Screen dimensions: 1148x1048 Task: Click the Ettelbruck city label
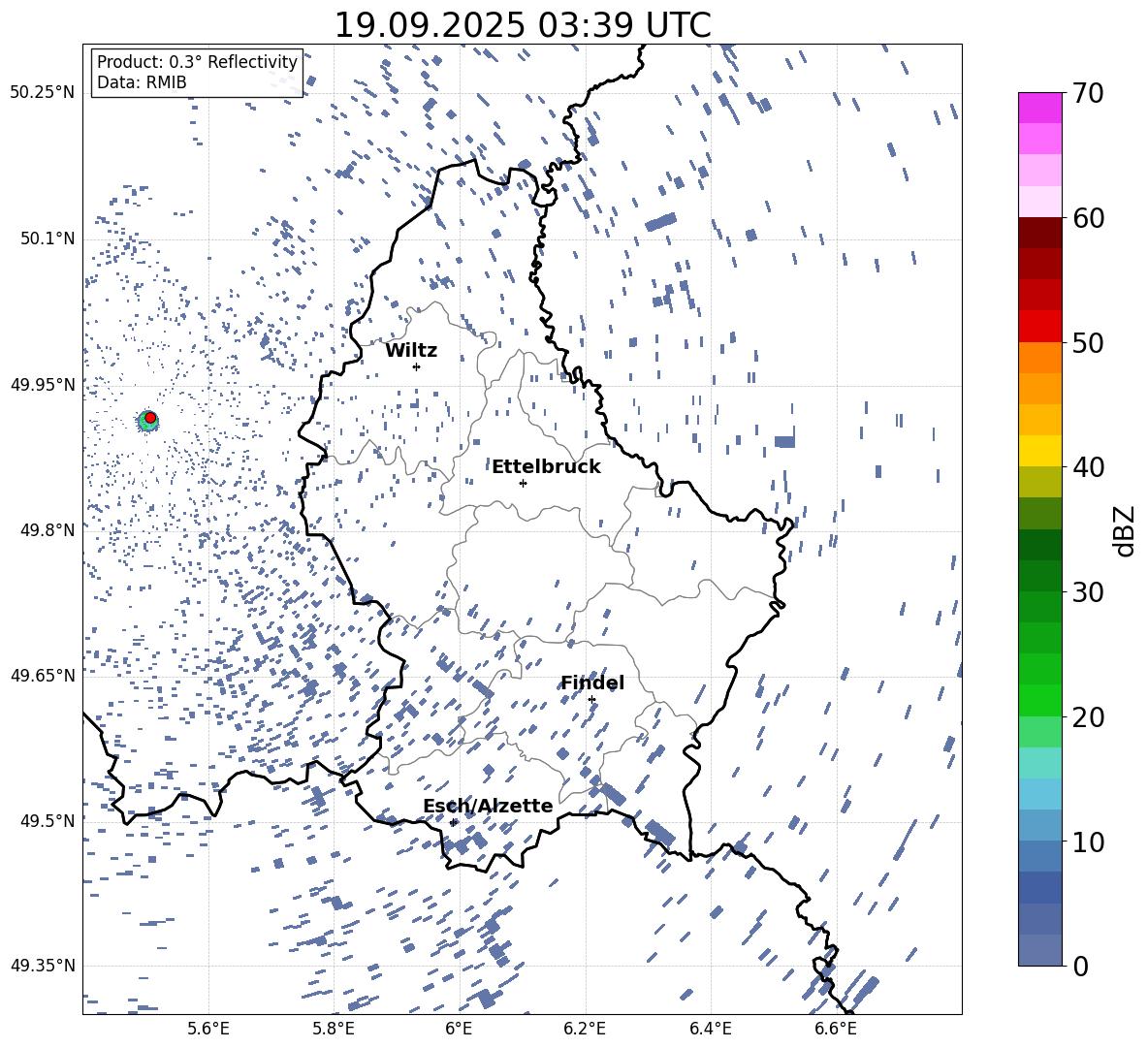click(546, 467)
